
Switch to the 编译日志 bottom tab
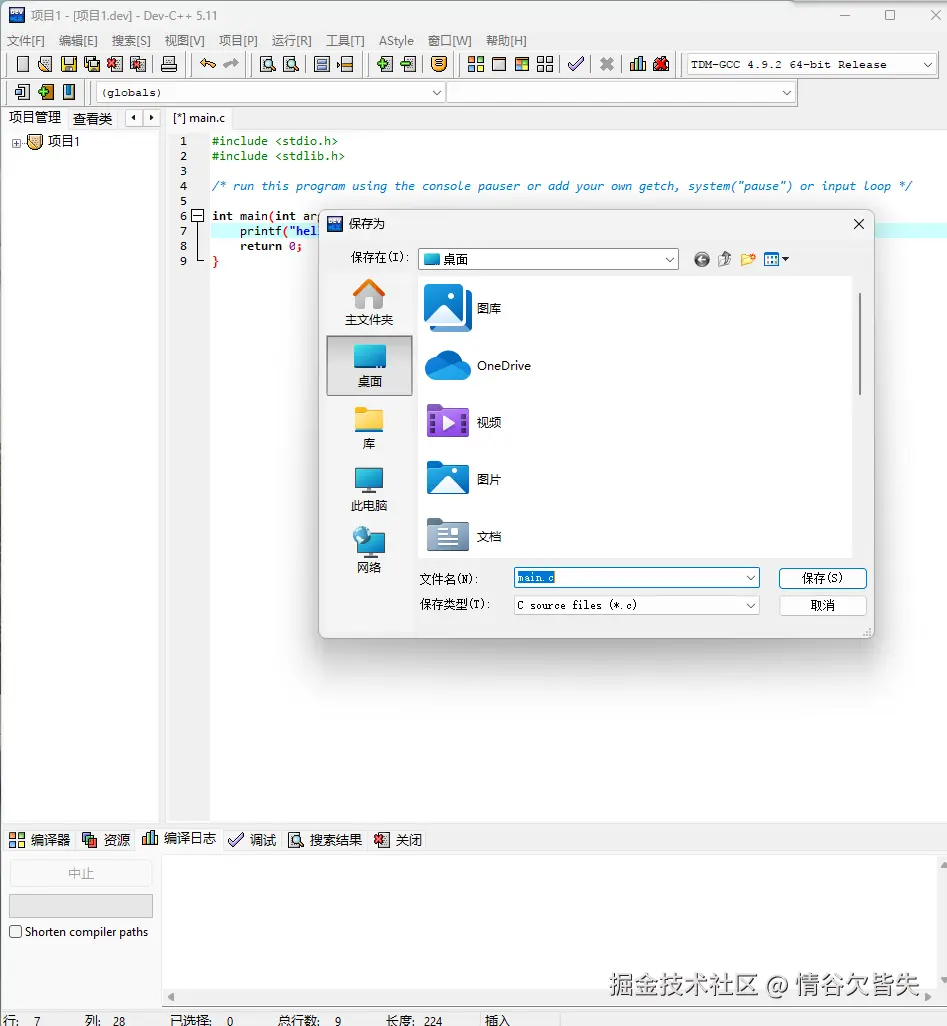point(179,839)
